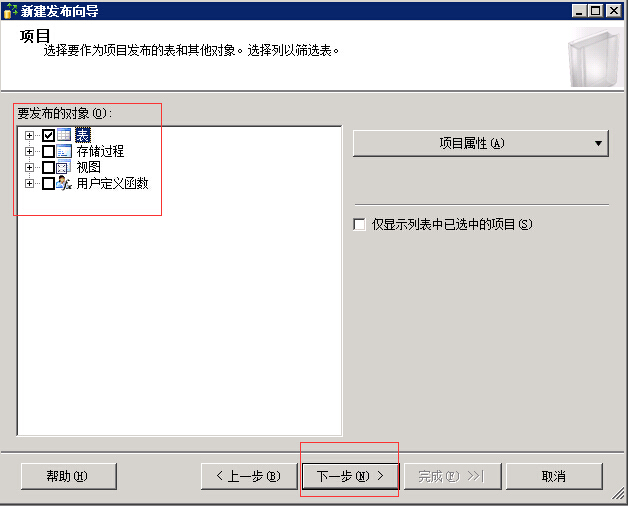
Task: Select the 视图 tree label
Action: coord(89,167)
